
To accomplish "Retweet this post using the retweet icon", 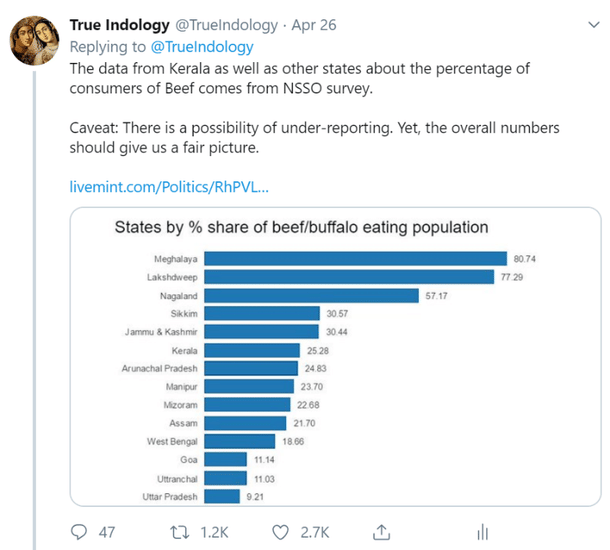I will (x=184, y=532).
